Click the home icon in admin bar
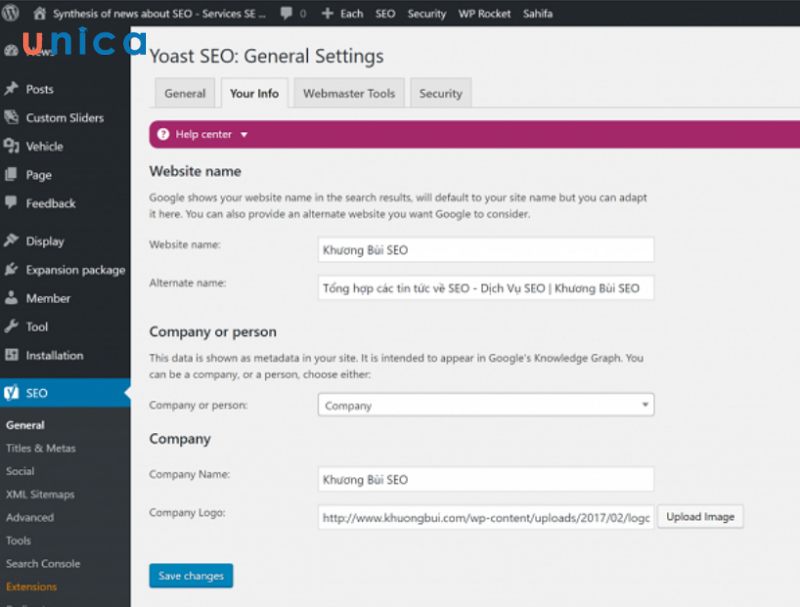800x607 pixels. [39, 14]
